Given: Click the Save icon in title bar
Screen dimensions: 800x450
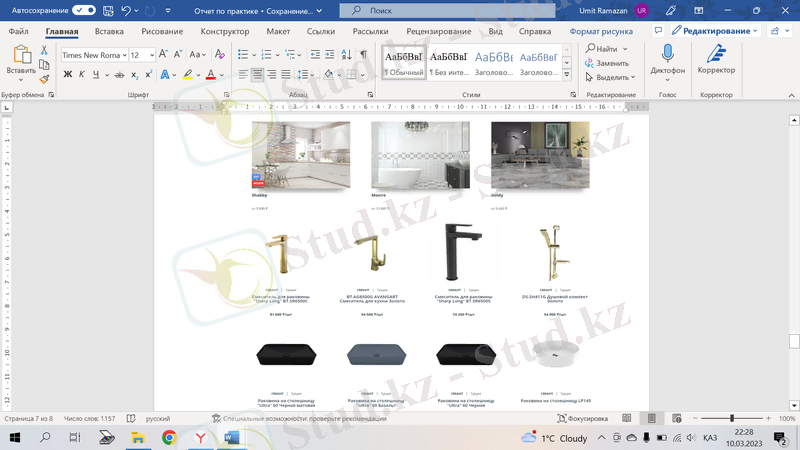Looking at the screenshot, I should coord(108,10).
